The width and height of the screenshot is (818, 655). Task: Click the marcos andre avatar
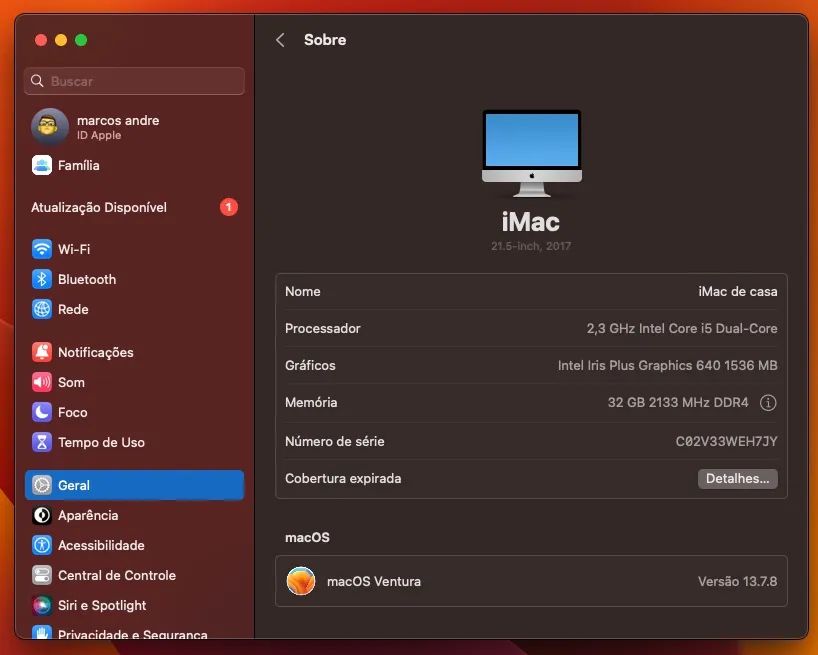coord(50,127)
